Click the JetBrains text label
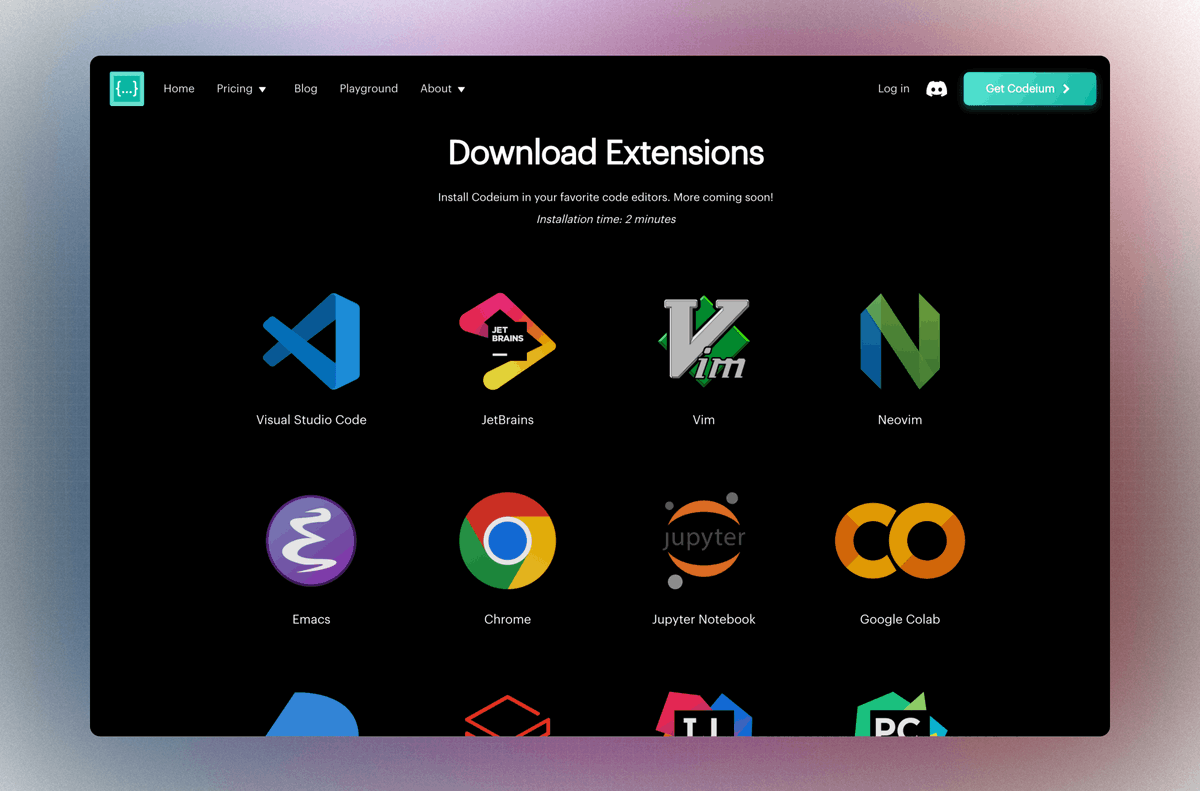1200x791 pixels. pyautogui.click(x=507, y=420)
